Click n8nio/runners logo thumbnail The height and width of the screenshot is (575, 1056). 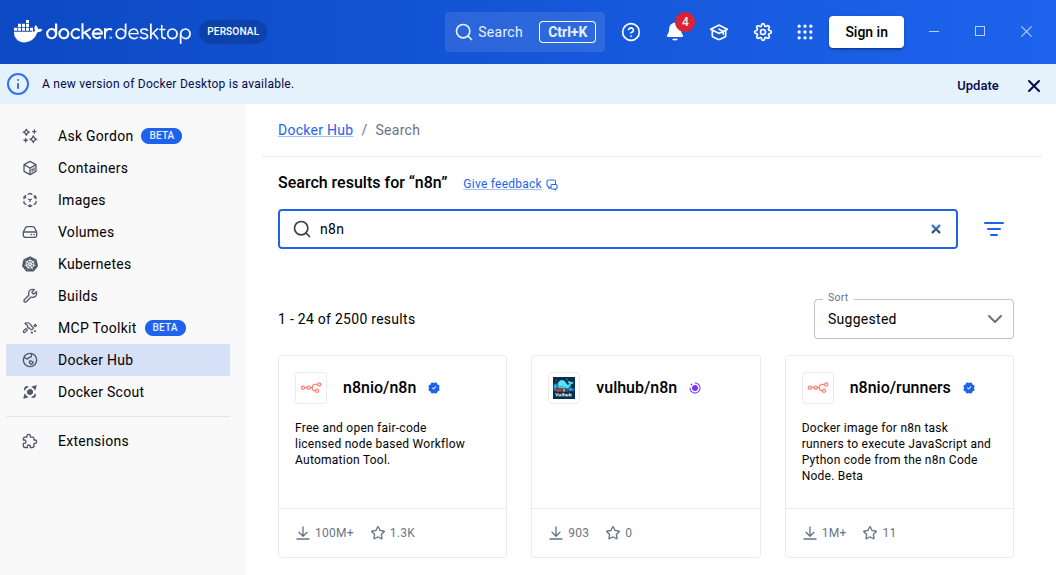(818, 388)
